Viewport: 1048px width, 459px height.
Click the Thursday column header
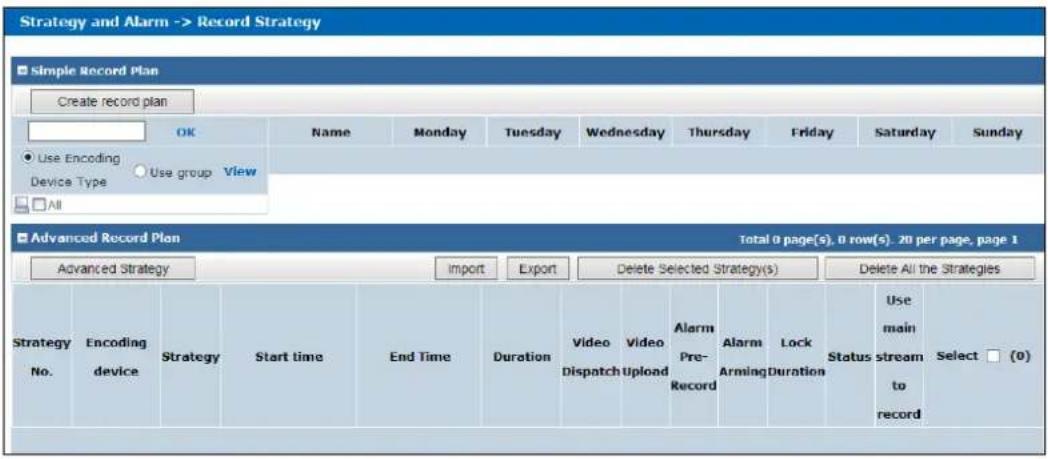coord(719,132)
